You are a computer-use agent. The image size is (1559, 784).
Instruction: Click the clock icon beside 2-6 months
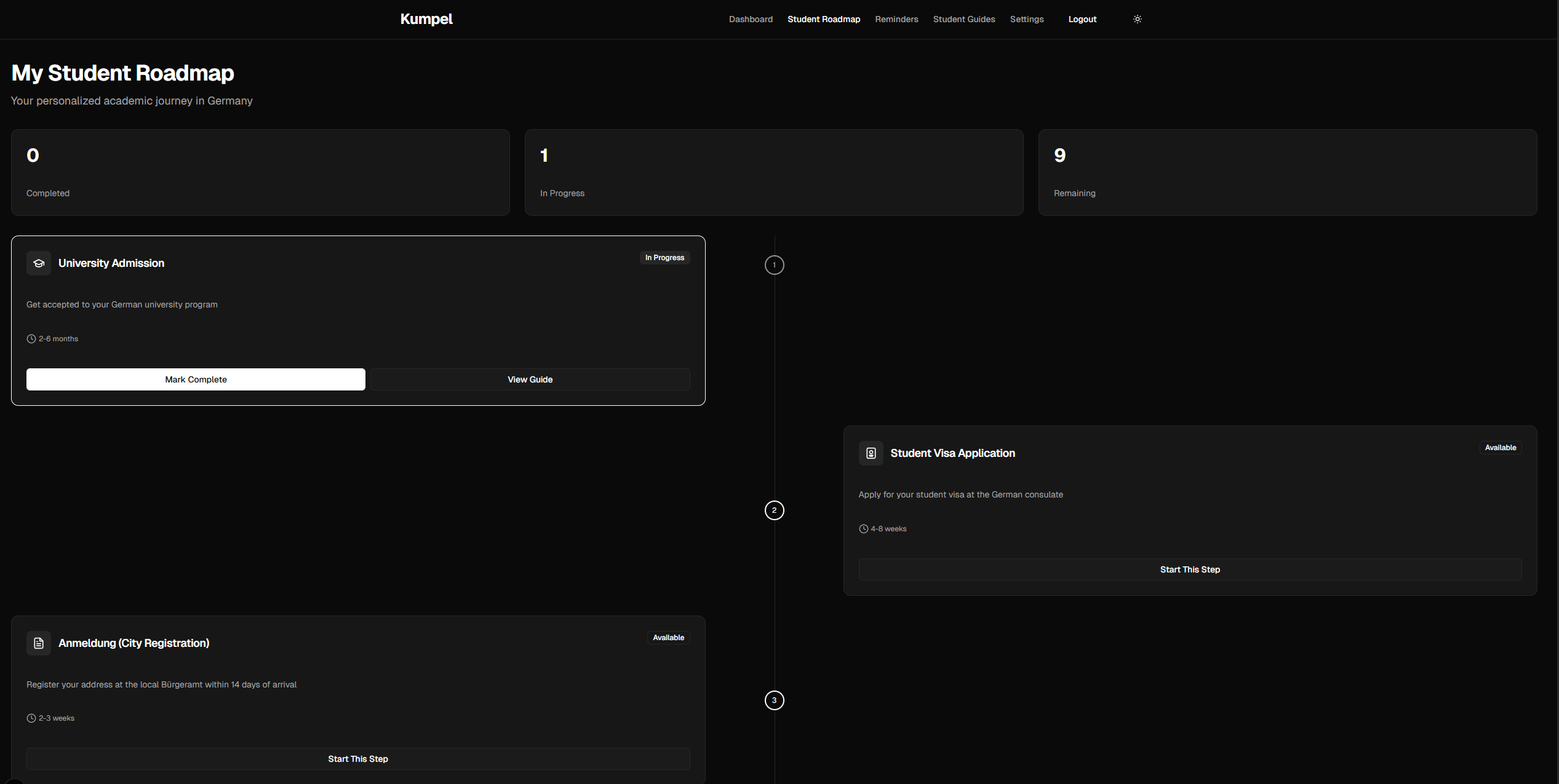coord(31,339)
